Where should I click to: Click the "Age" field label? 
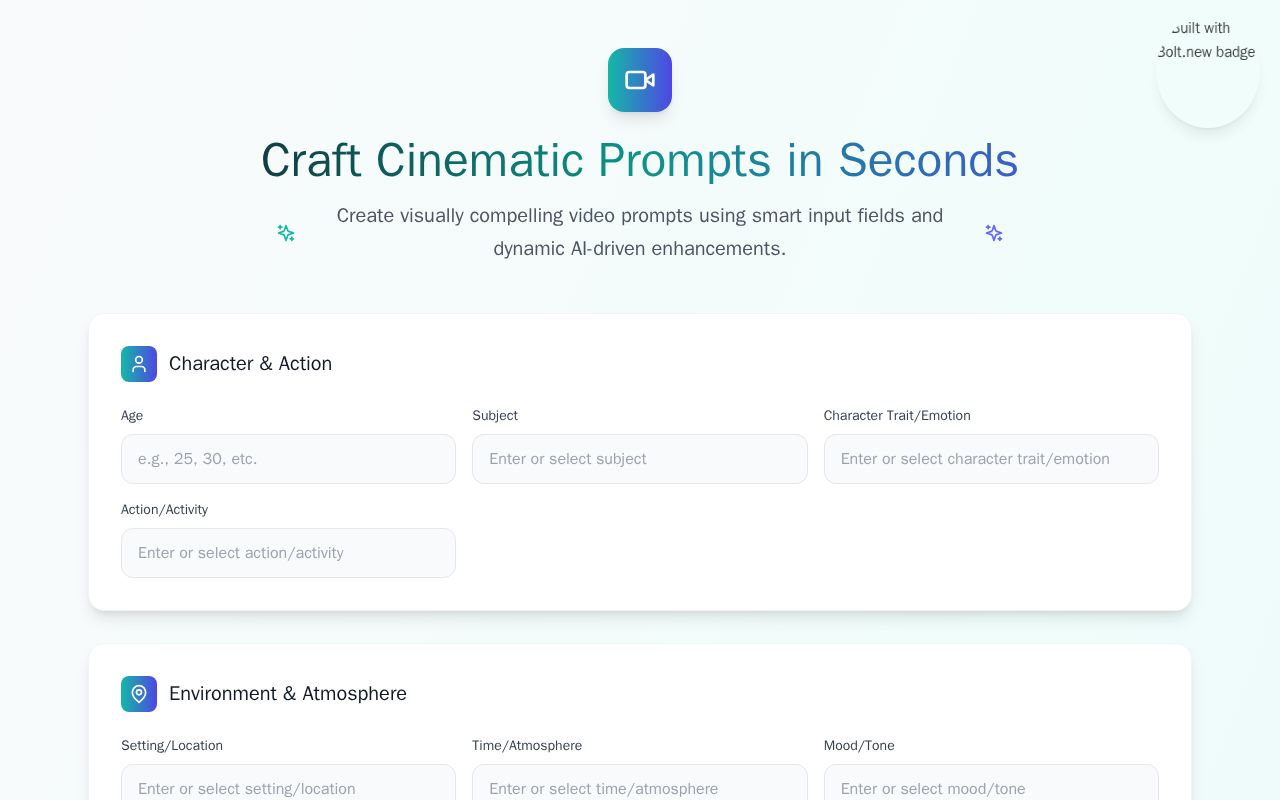pyautogui.click(x=132, y=416)
